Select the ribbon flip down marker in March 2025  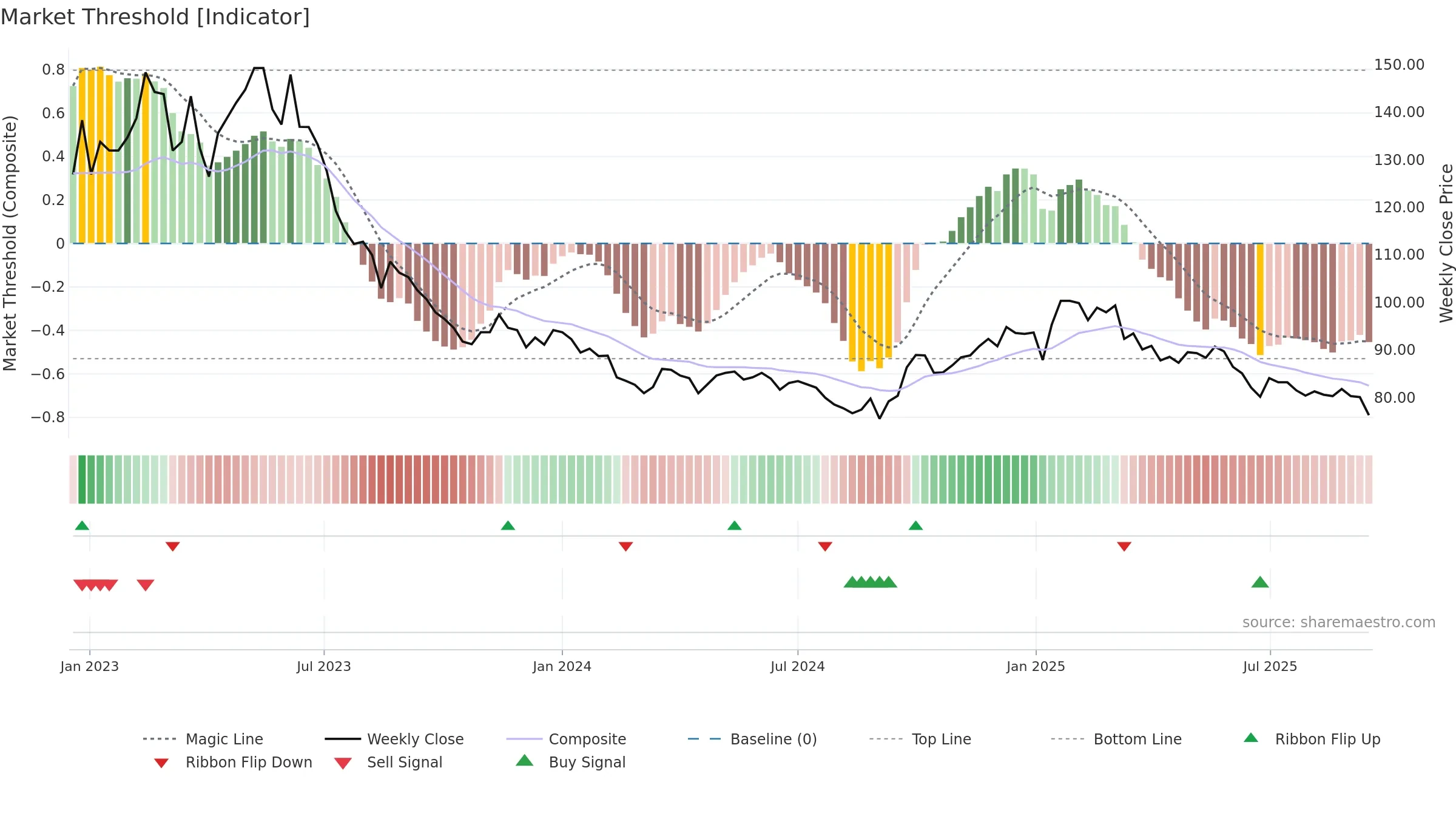tap(1124, 547)
